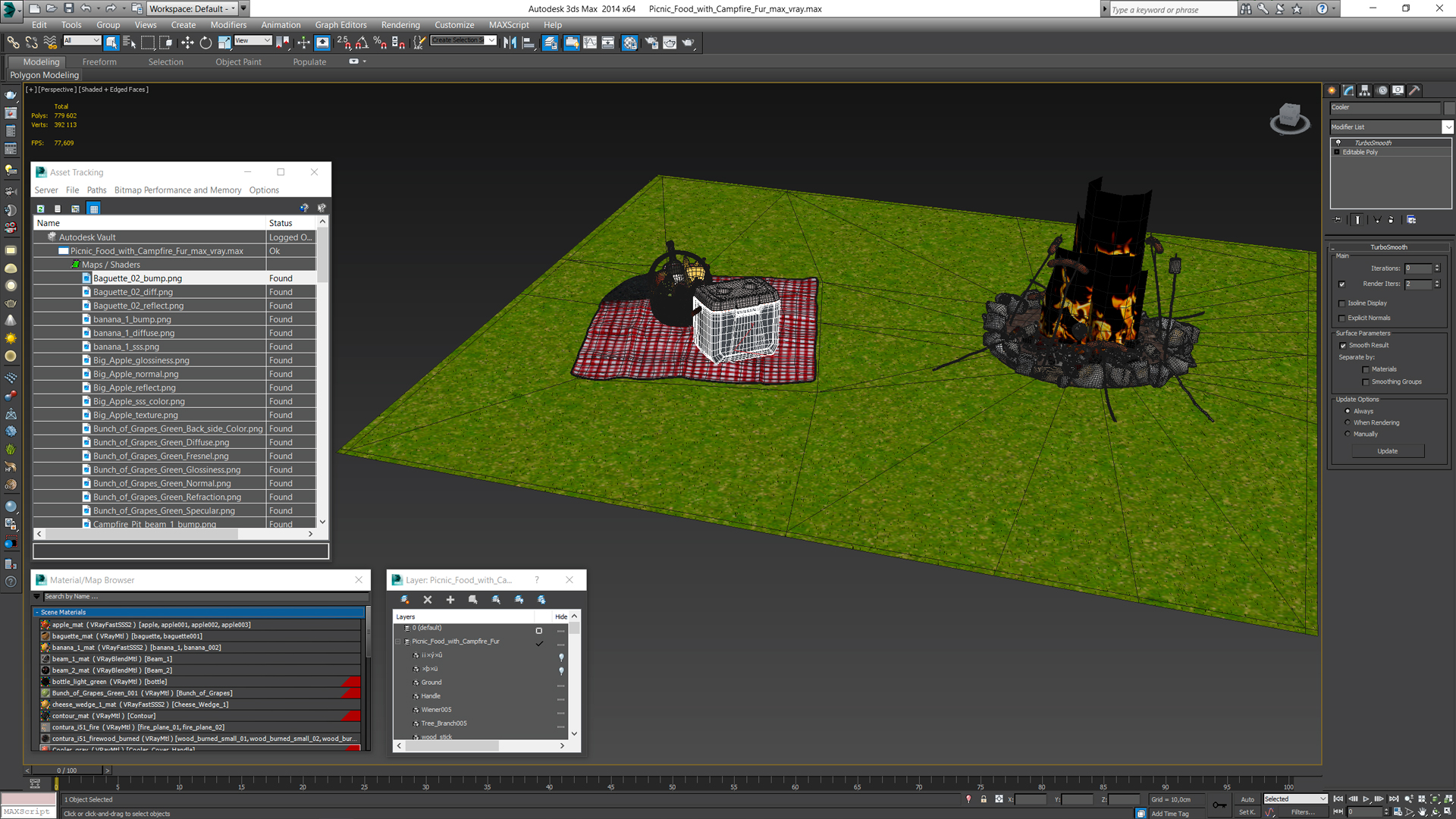
Task: Collapse the Scene Materials group
Action: [36, 612]
